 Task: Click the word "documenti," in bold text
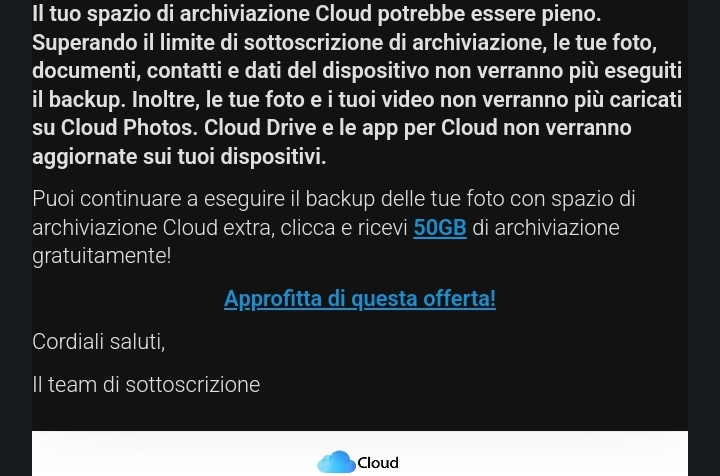86,71
